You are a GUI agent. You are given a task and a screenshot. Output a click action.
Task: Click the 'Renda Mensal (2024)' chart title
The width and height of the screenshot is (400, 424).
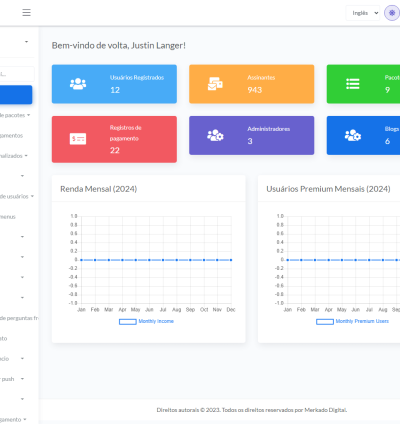(x=99, y=189)
